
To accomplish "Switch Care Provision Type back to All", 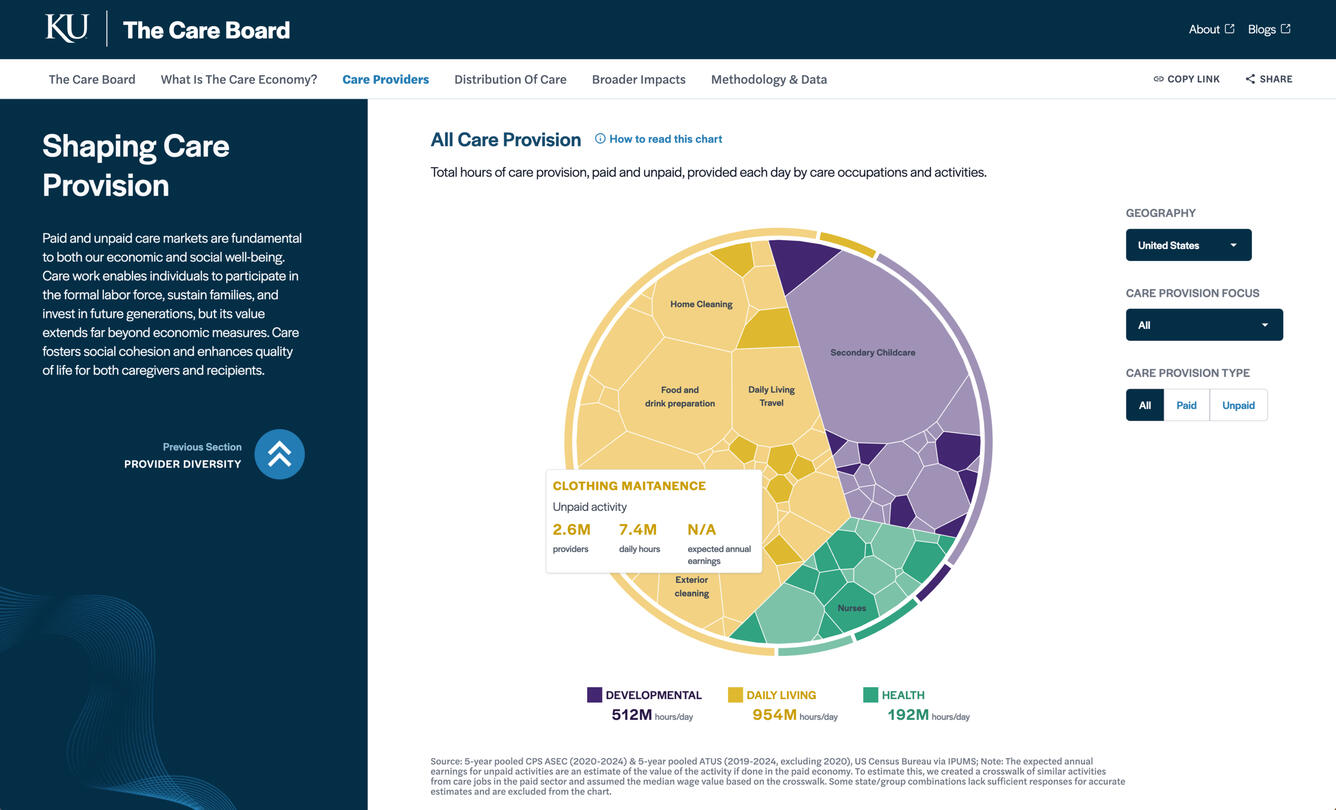I will coord(1144,405).
